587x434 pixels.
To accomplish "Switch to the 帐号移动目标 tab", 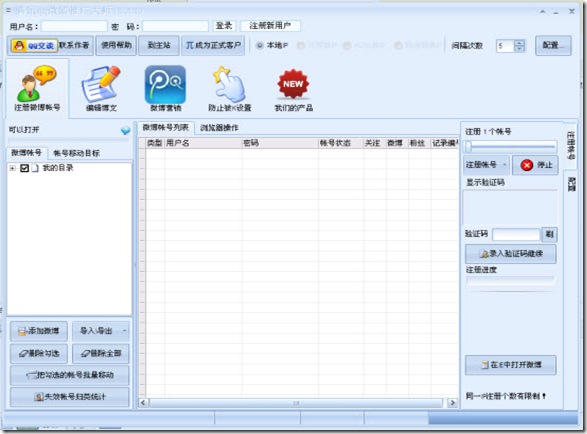I will (x=76, y=153).
